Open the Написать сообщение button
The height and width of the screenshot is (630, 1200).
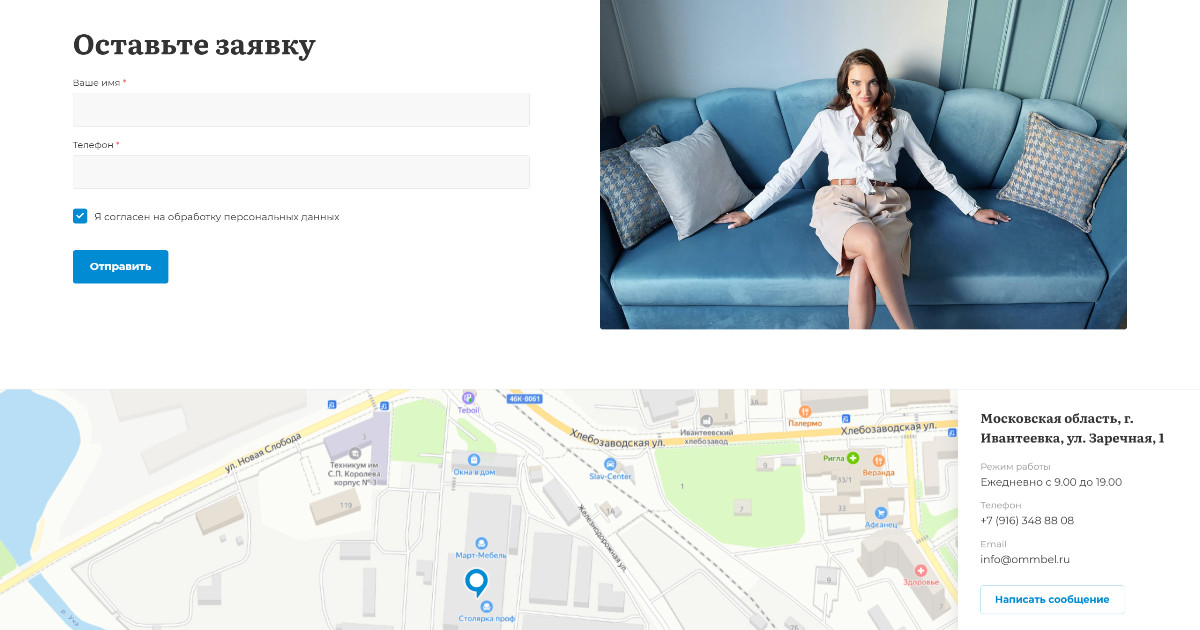[x=1052, y=599]
